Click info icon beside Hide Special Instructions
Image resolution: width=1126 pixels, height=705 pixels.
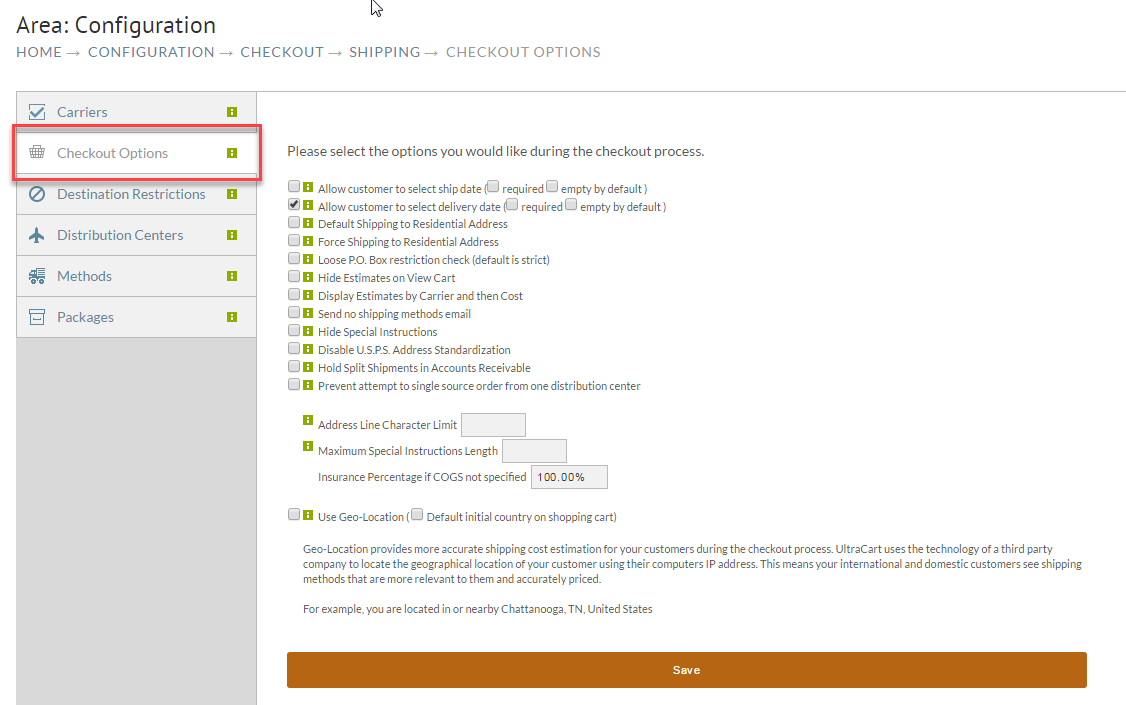point(308,331)
